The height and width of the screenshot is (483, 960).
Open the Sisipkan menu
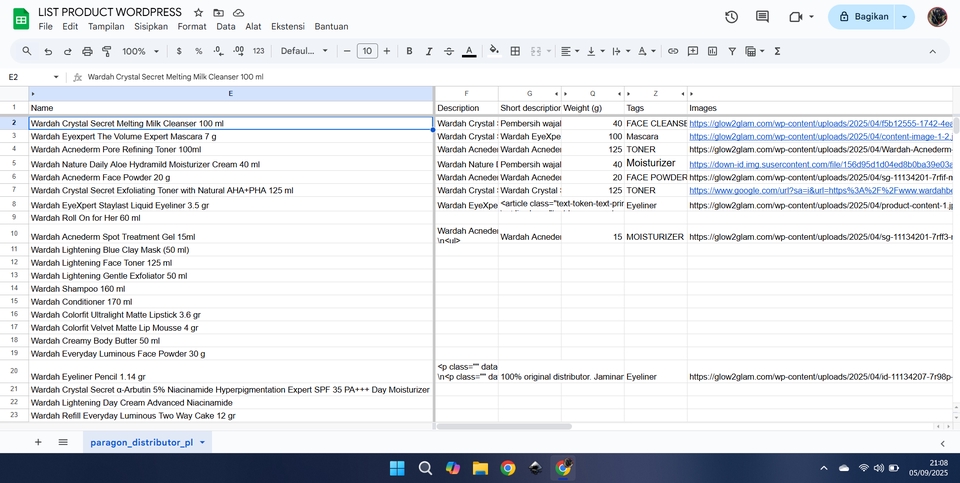(151, 26)
